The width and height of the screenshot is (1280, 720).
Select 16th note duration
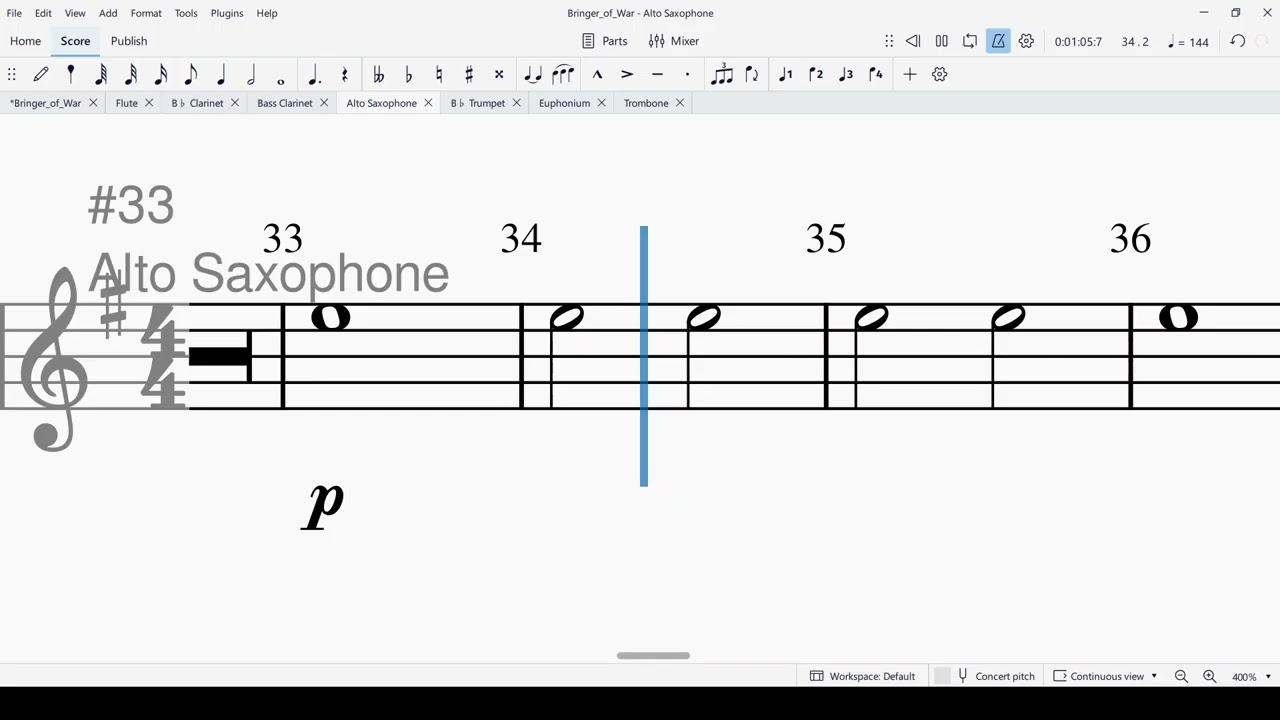click(161, 74)
